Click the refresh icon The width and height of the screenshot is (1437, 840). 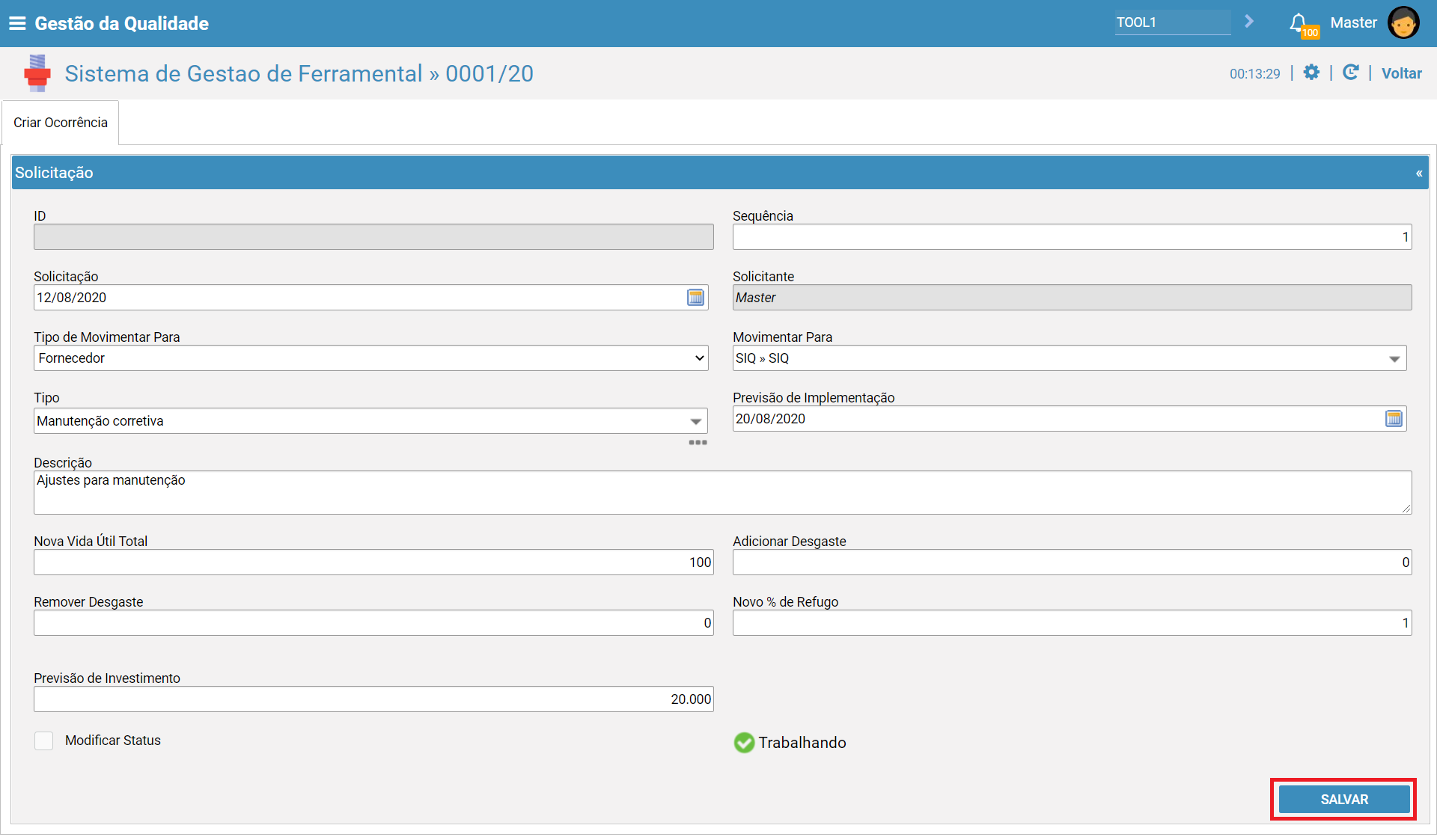click(1350, 73)
